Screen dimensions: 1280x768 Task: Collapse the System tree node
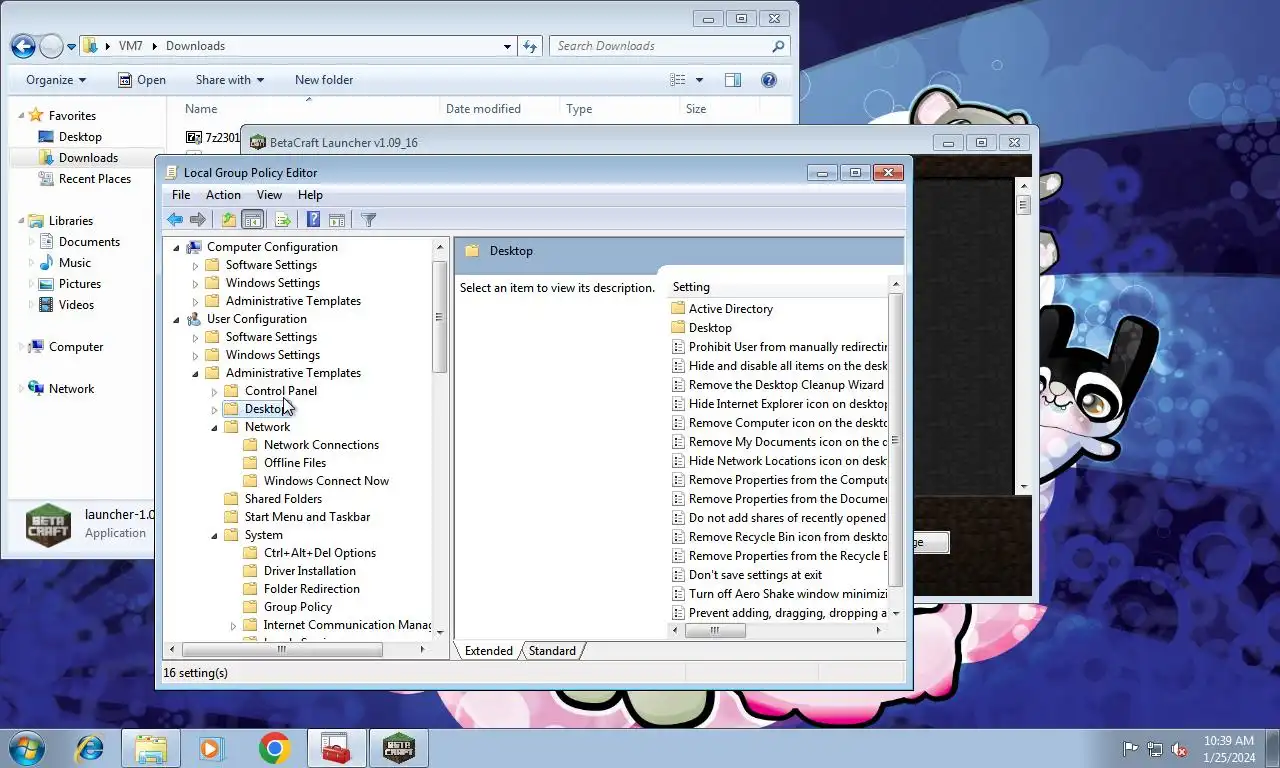[x=215, y=535]
